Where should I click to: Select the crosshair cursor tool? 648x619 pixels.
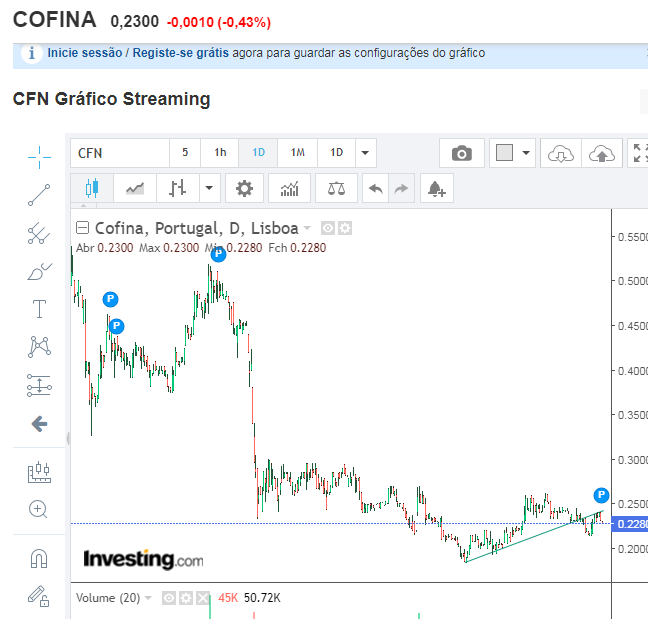pos(39,157)
